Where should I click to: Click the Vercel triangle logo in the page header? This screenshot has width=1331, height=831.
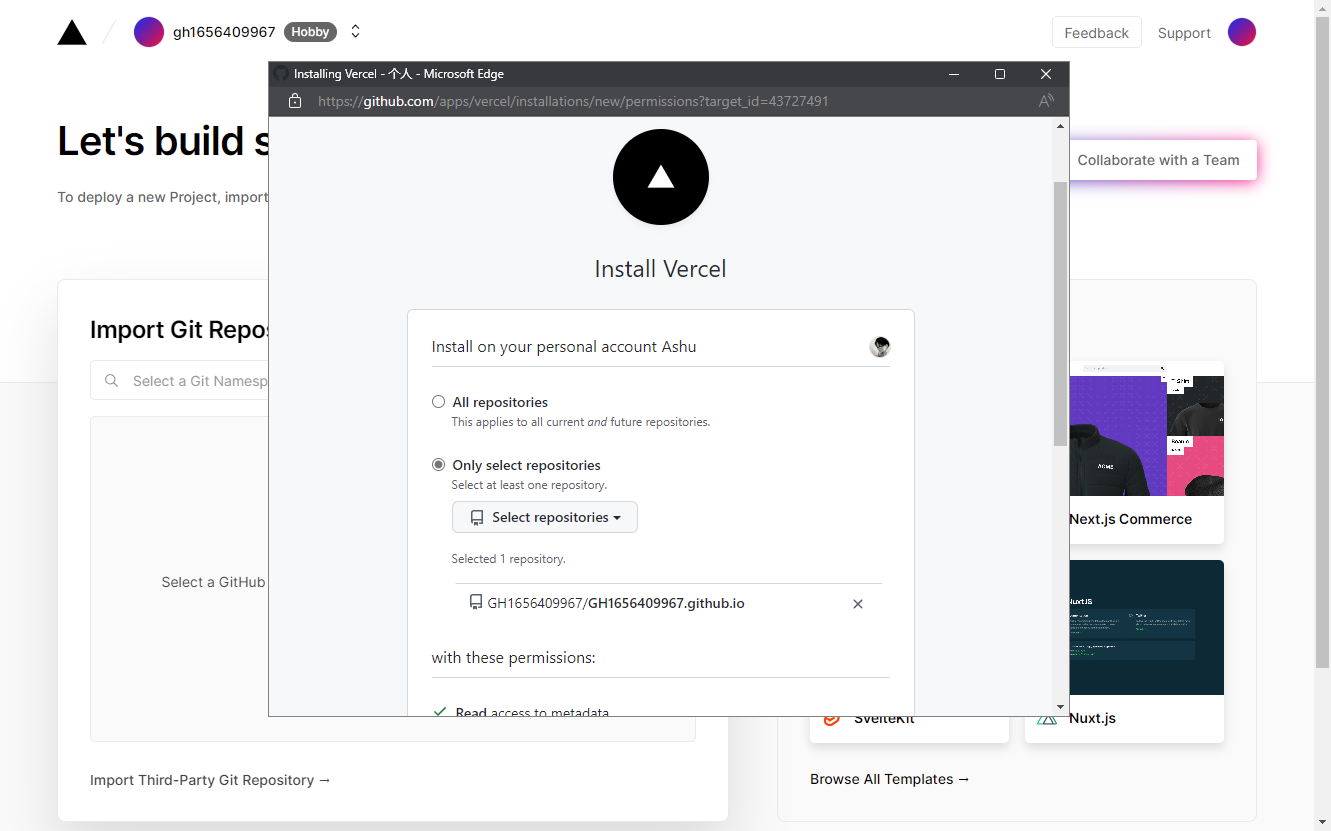pos(72,32)
